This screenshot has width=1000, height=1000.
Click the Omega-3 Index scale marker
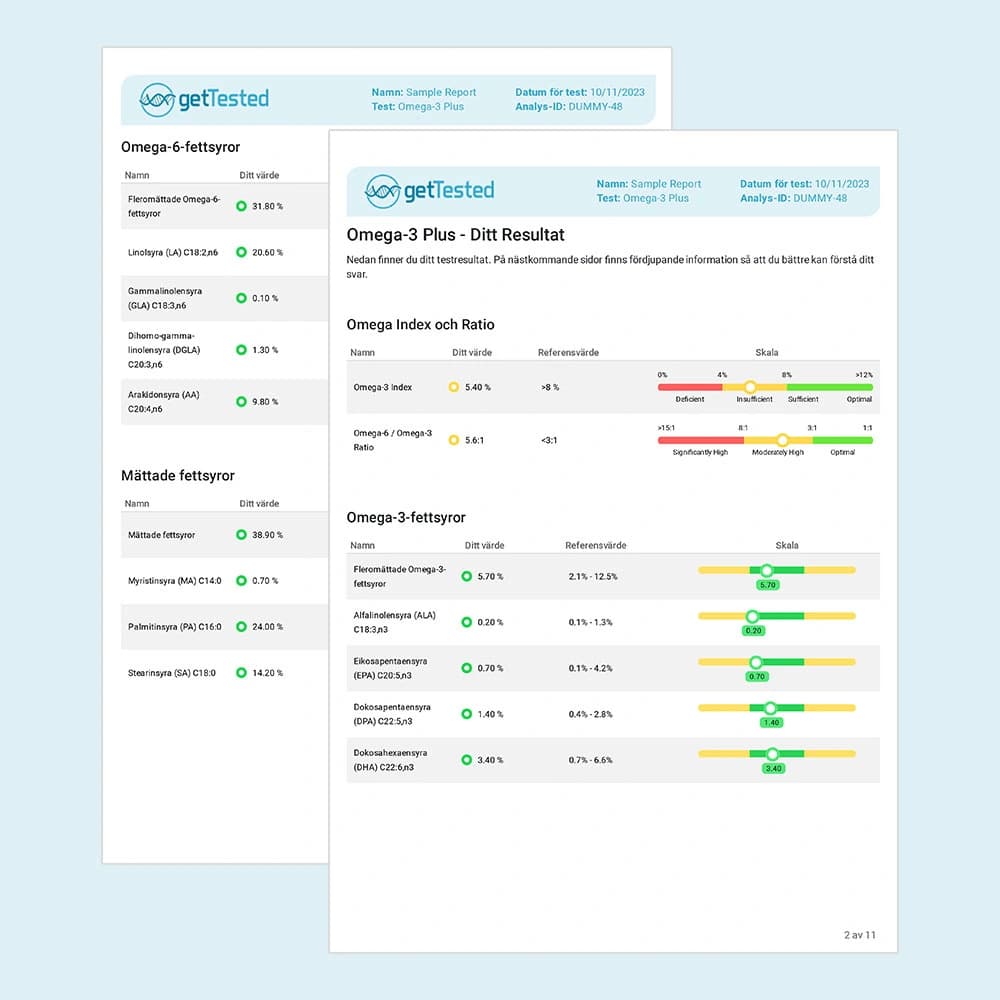[x=750, y=387]
